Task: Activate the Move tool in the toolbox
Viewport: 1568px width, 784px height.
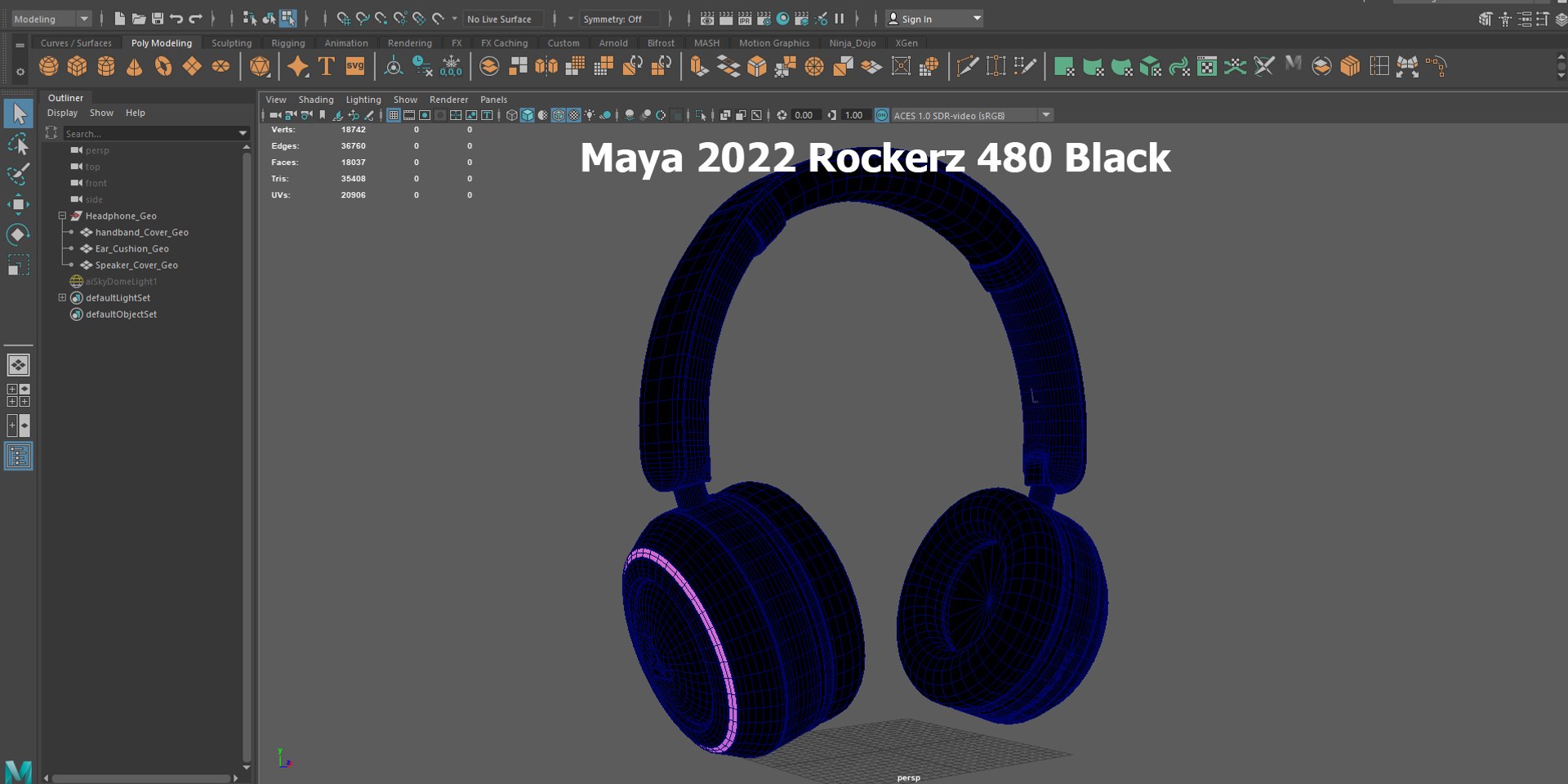Action: [18, 204]
